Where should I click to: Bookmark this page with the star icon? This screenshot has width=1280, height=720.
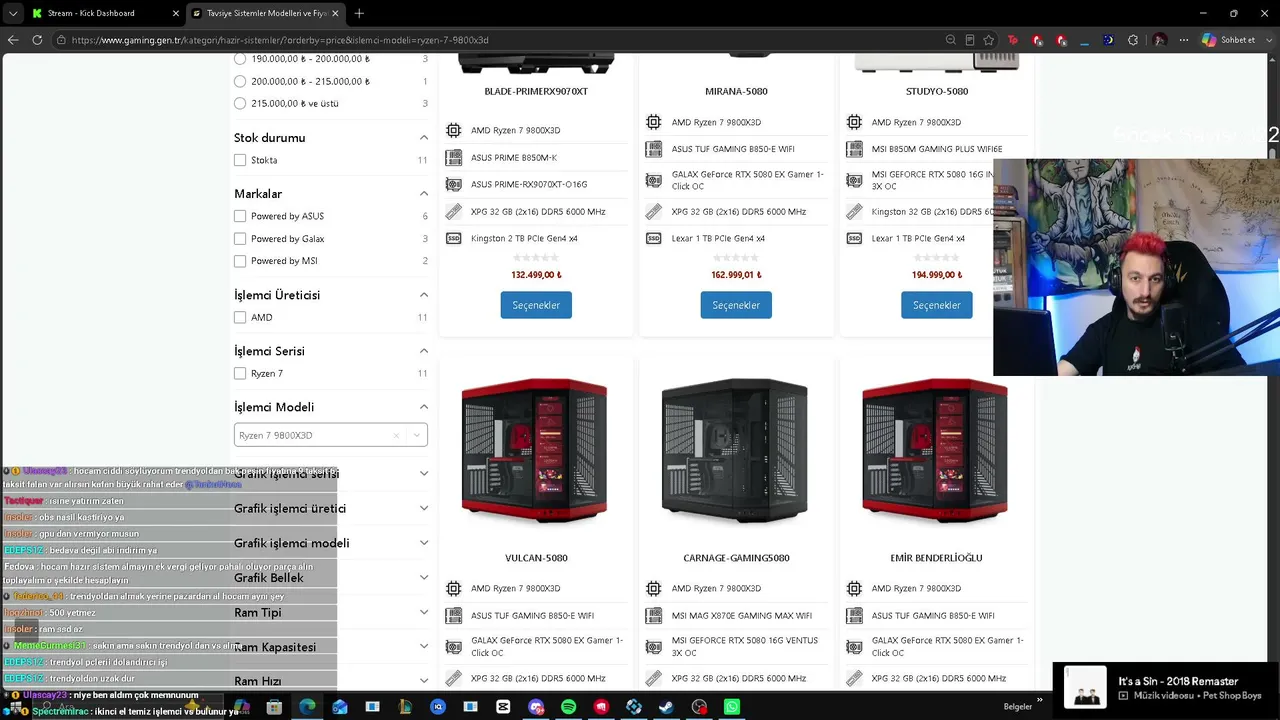click(988, 40)
